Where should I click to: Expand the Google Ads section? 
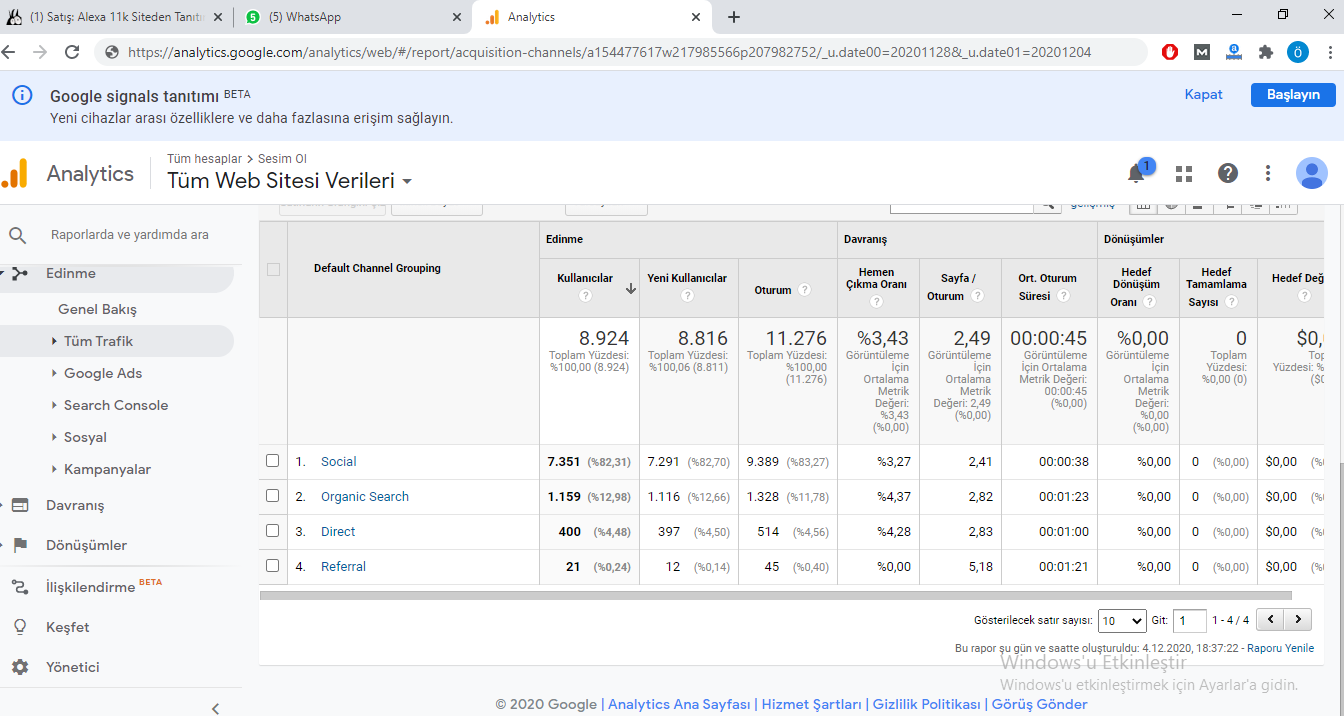(x=103, y=373)
